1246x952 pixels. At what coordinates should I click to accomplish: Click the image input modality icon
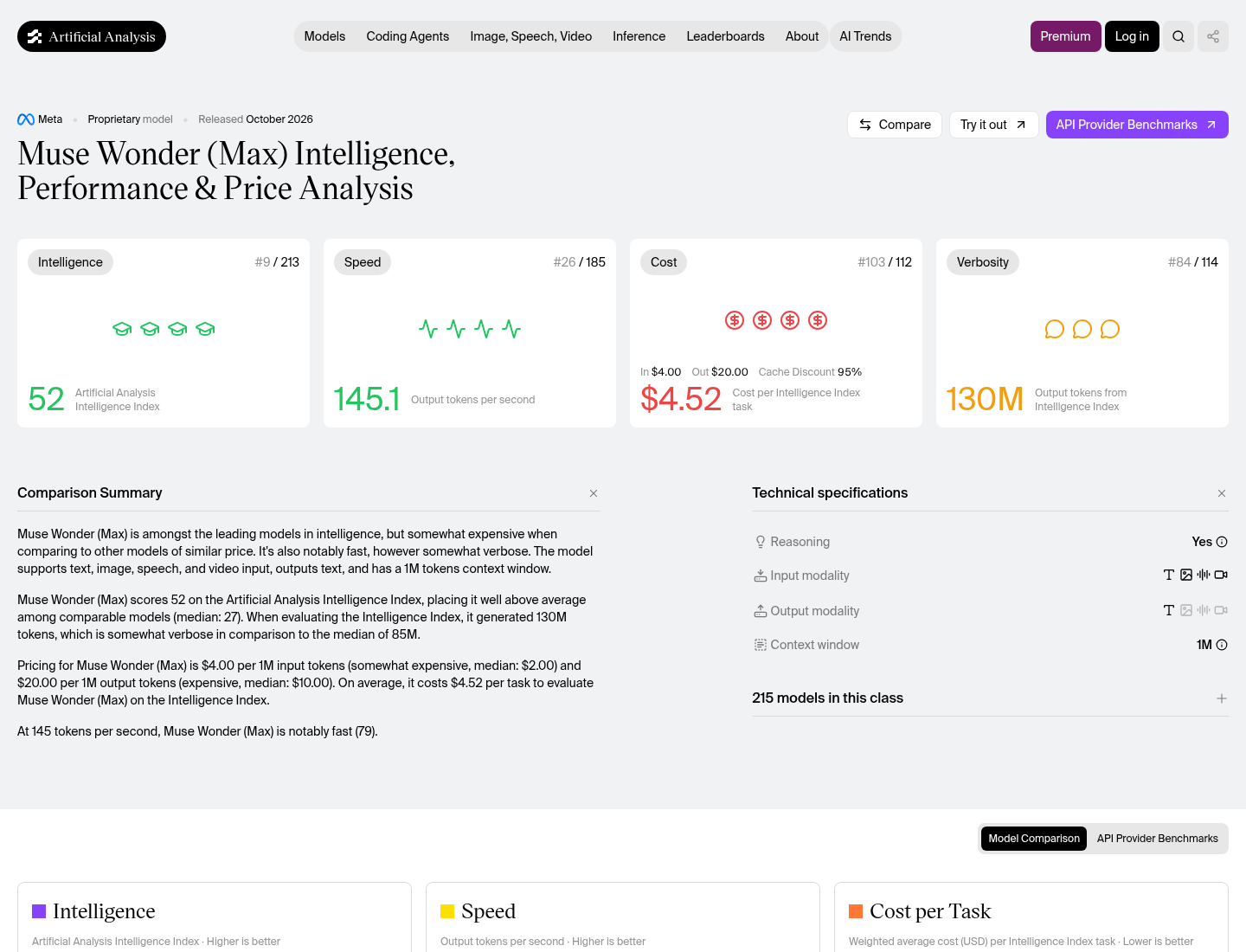tap(1186, 575)
